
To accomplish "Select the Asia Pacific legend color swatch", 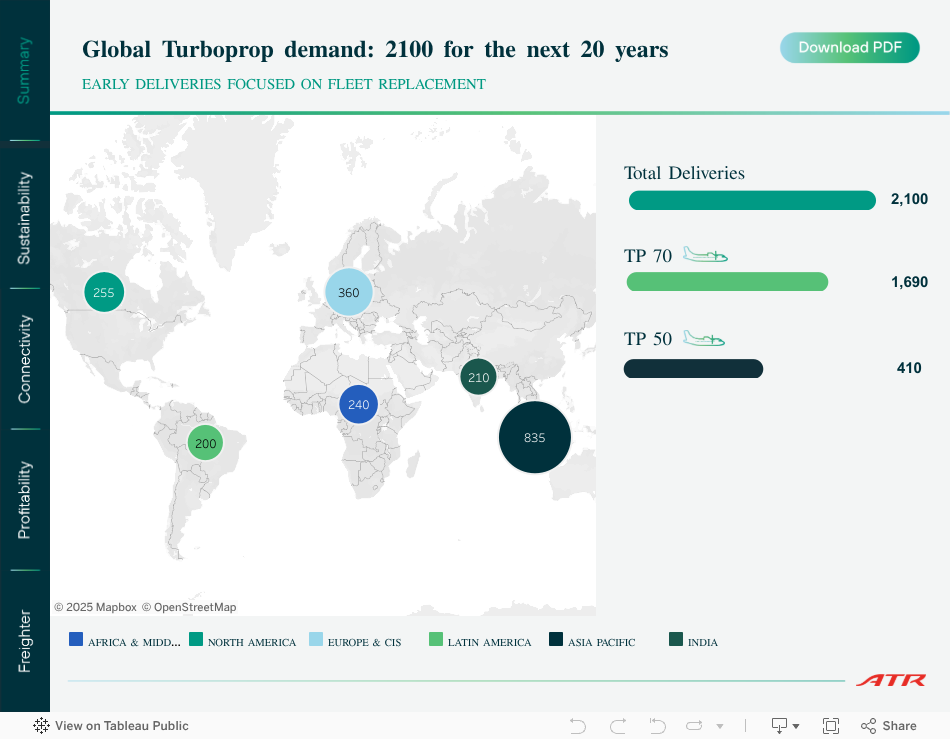I will [556, 640].
